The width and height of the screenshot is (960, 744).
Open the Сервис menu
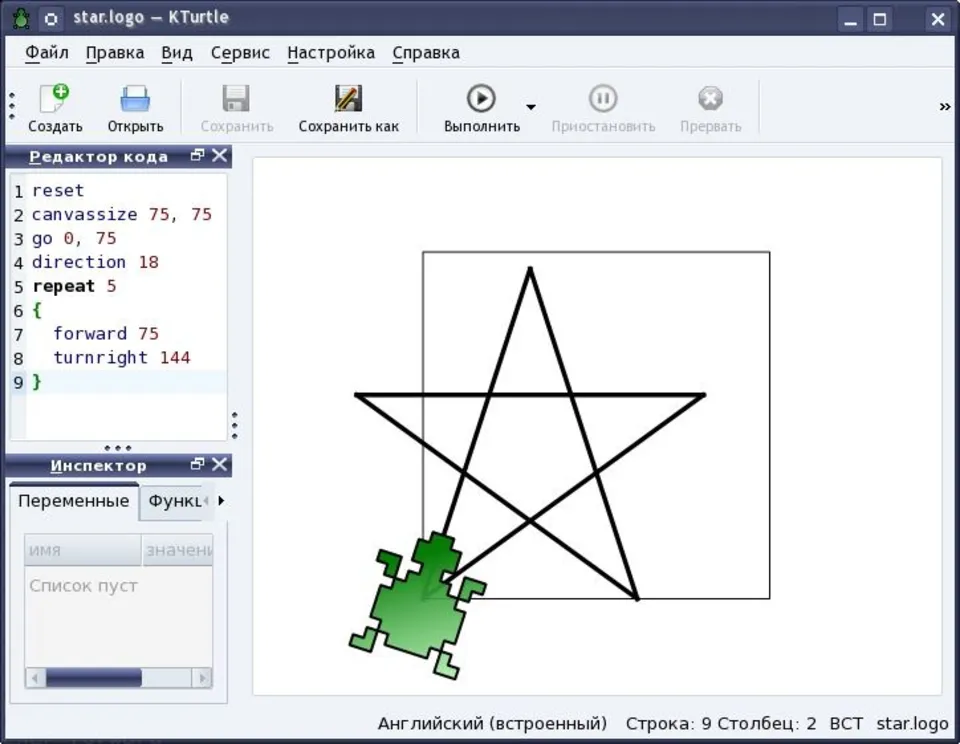click(240, 53)
